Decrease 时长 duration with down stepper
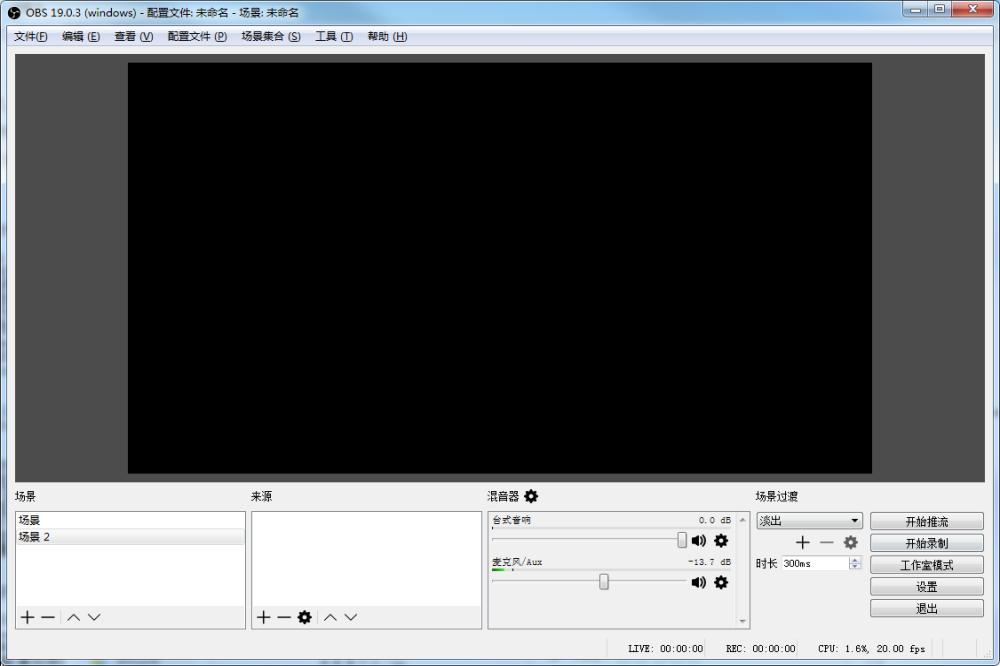 [855, 566]
